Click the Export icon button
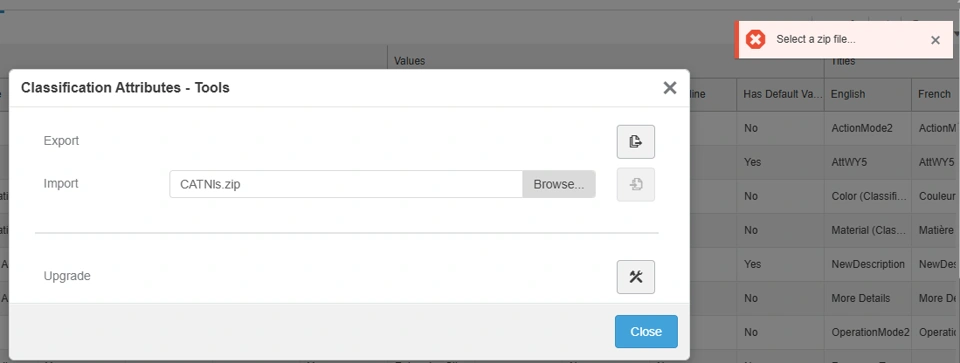The height and width of the screenshot is (363, 960). coord(636,142)
